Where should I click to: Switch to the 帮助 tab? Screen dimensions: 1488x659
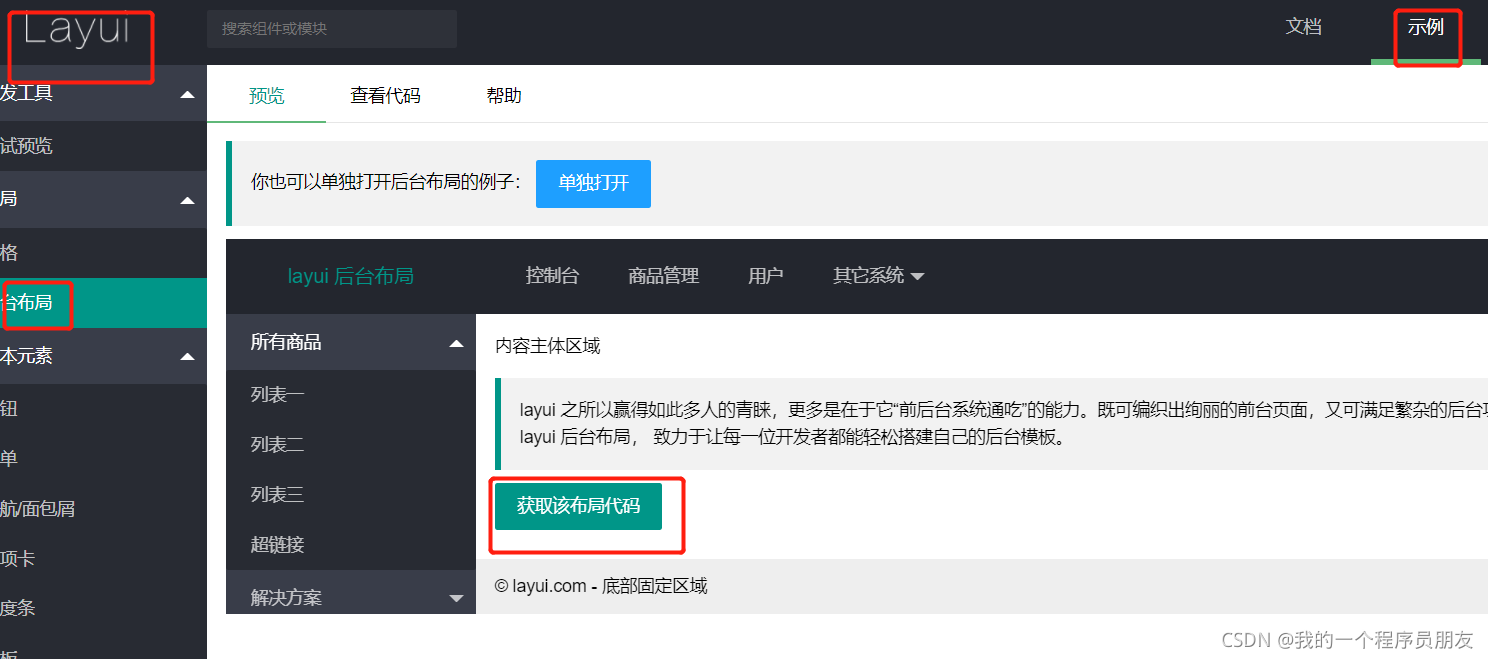click(x=504, y=96)
